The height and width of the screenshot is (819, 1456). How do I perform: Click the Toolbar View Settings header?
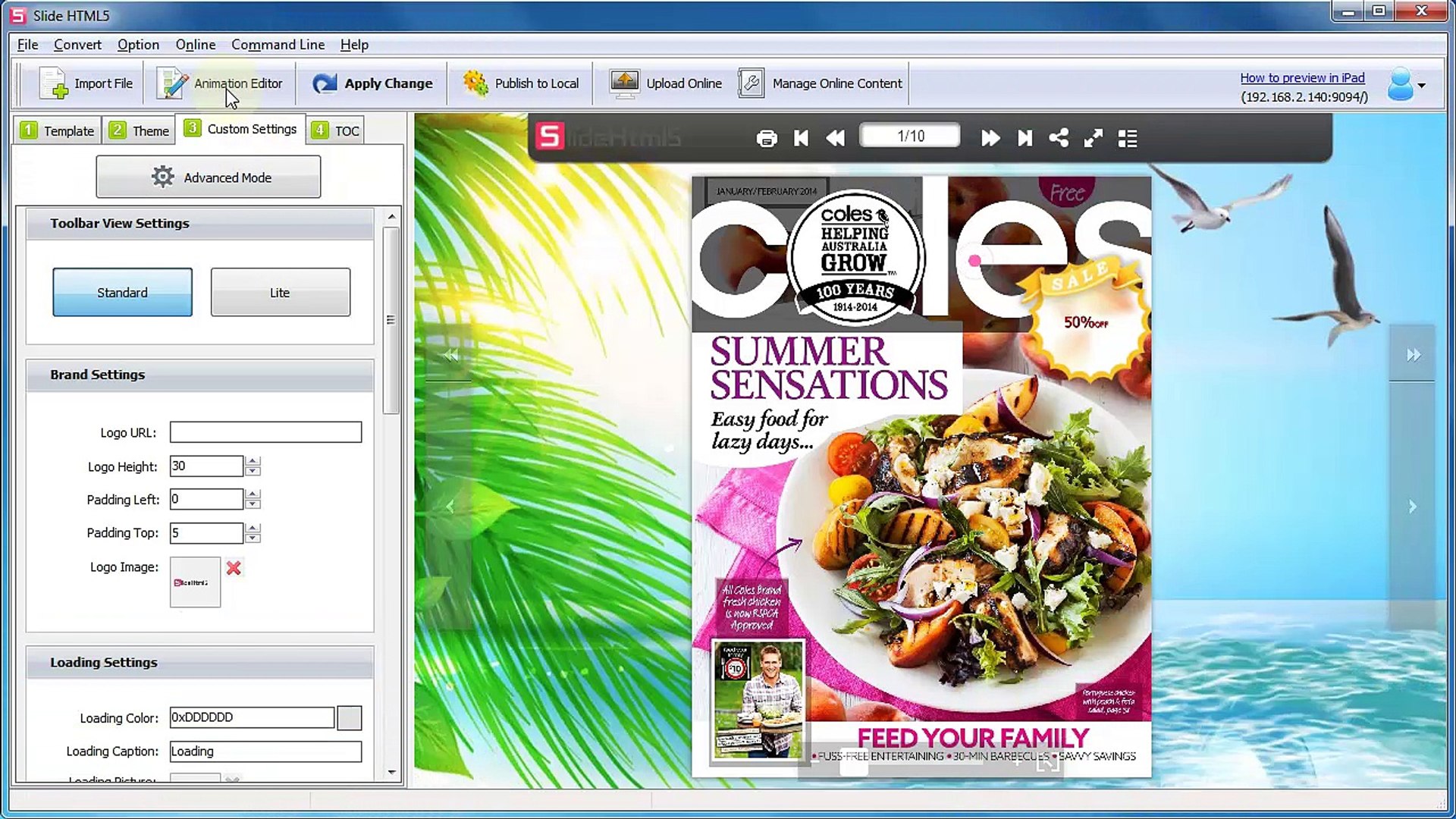pos(199,224)
